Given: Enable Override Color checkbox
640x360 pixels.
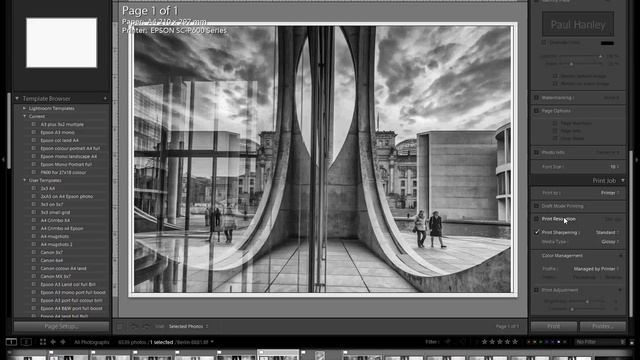Looking at the screenshot, I should [544, 42].
